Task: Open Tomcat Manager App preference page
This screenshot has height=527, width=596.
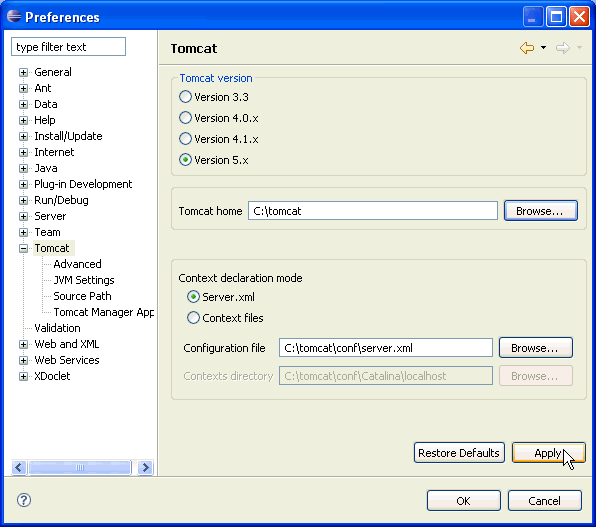Action: coord(103,312)
